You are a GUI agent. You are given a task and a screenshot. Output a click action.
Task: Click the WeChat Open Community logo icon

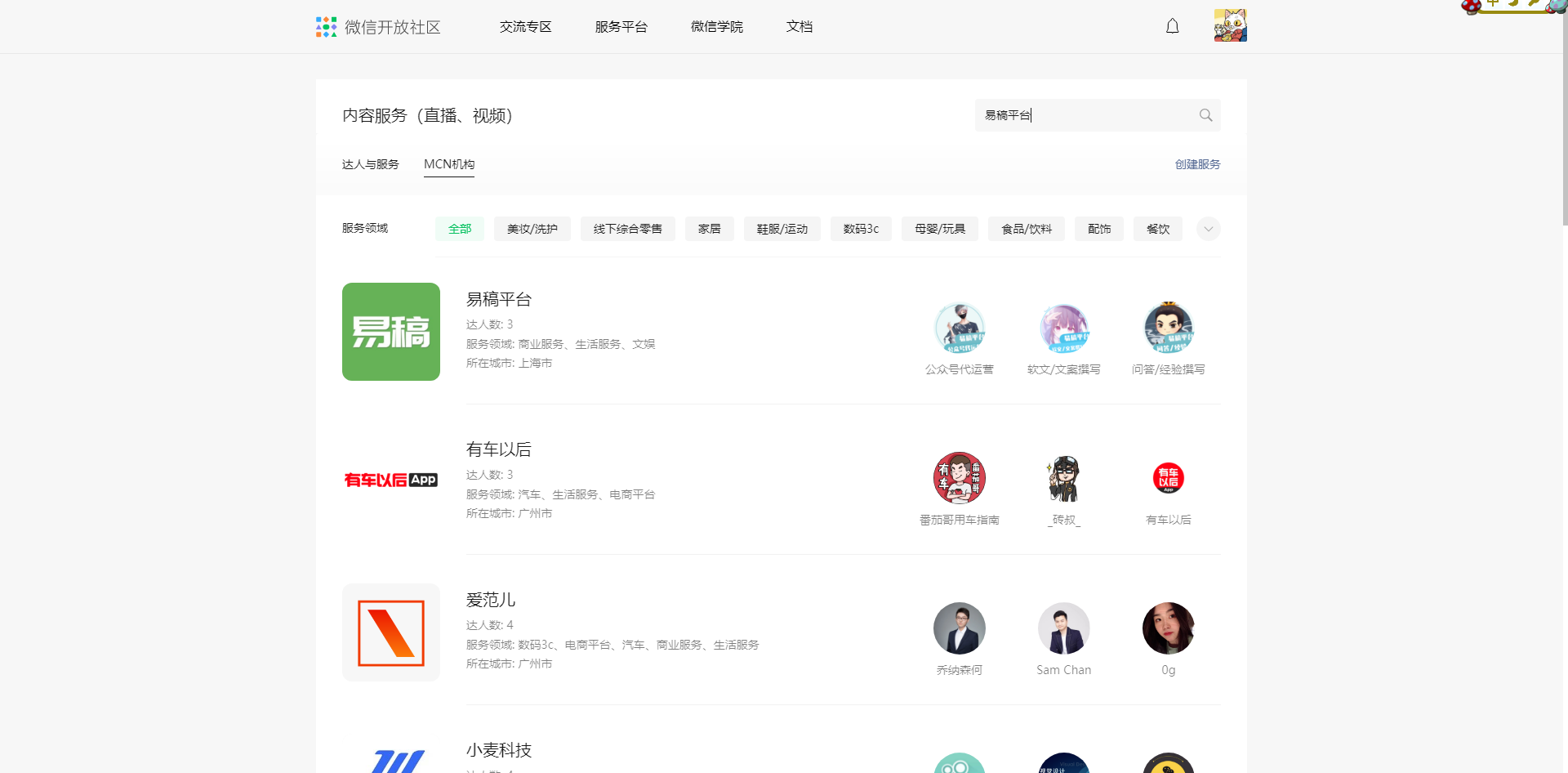(x=326, y=27)
